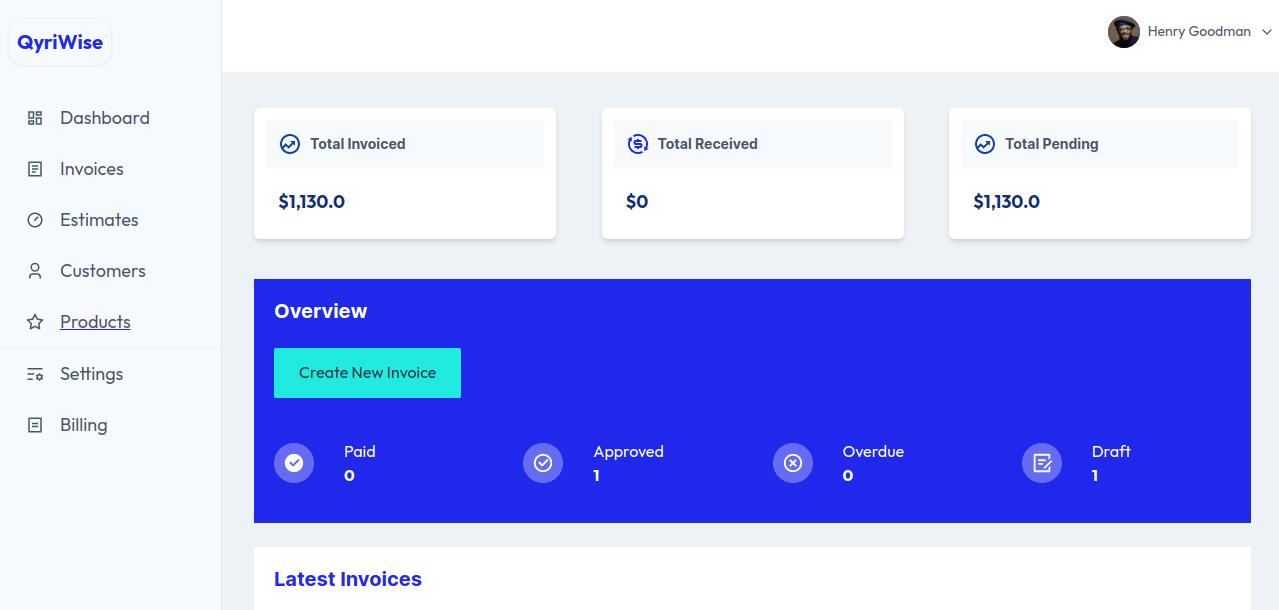
Task: Click the Approved checkmark circle icon
Action: click(543, 463)
